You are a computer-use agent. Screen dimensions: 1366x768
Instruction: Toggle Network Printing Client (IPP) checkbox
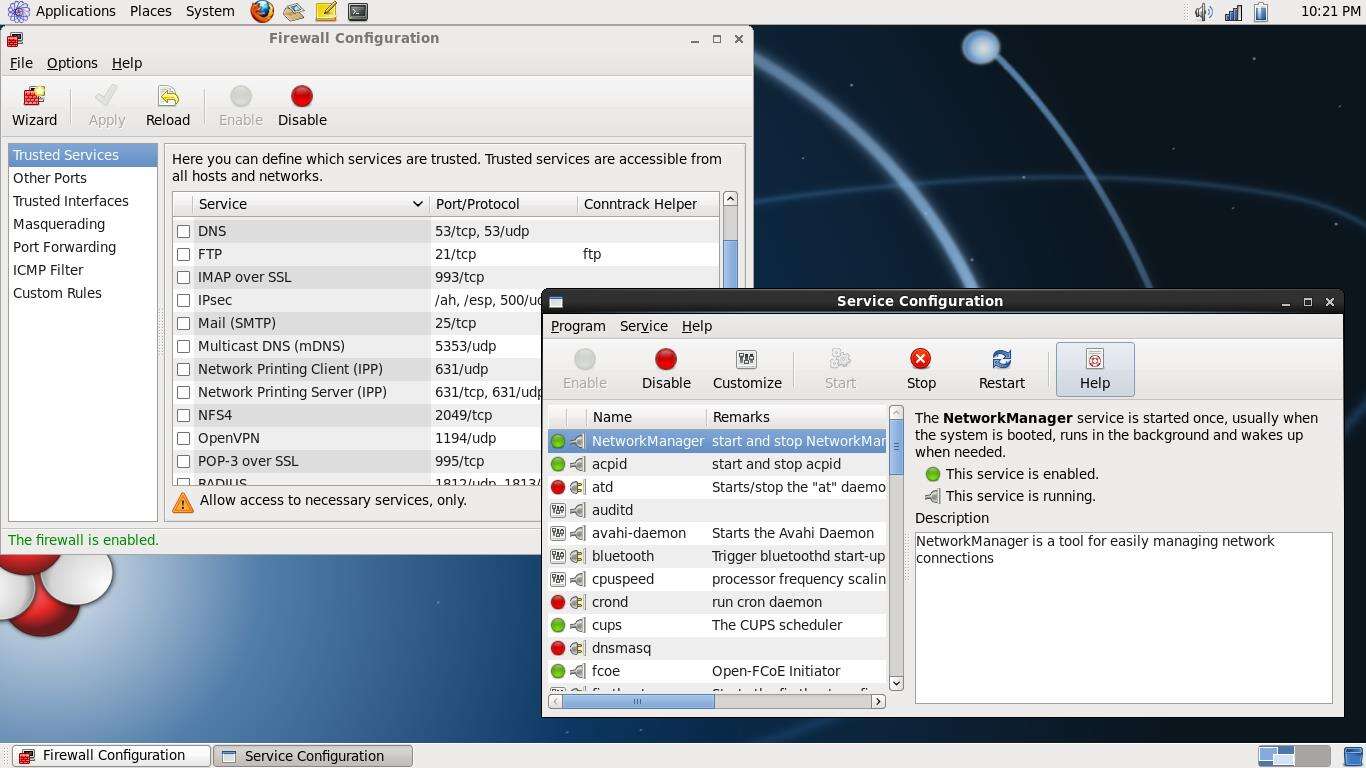coord(184,369)
